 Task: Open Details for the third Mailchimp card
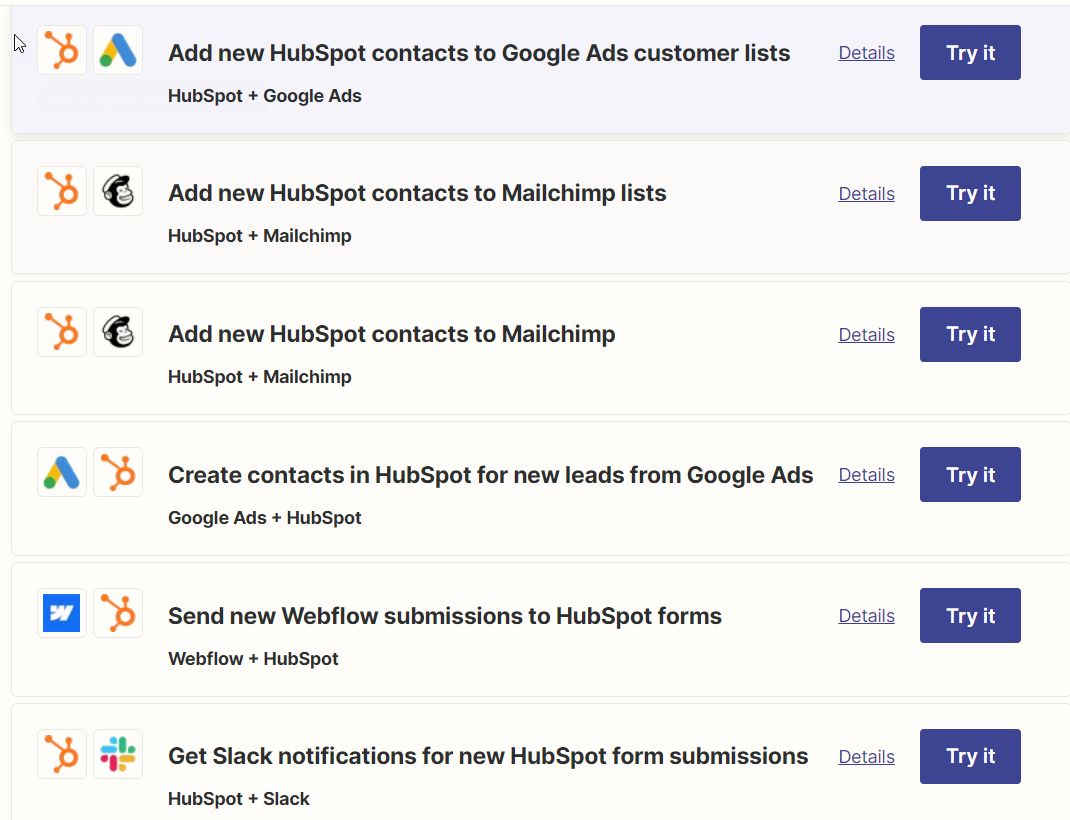[866, 335]
